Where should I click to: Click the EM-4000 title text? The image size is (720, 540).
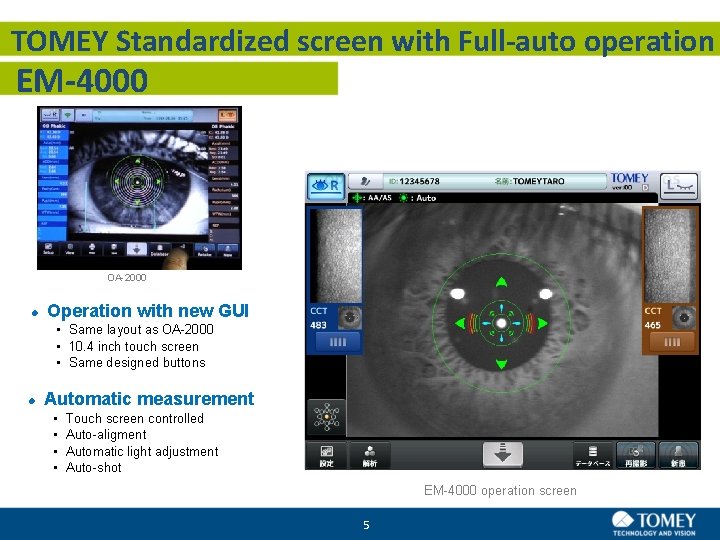coord(82,80)
